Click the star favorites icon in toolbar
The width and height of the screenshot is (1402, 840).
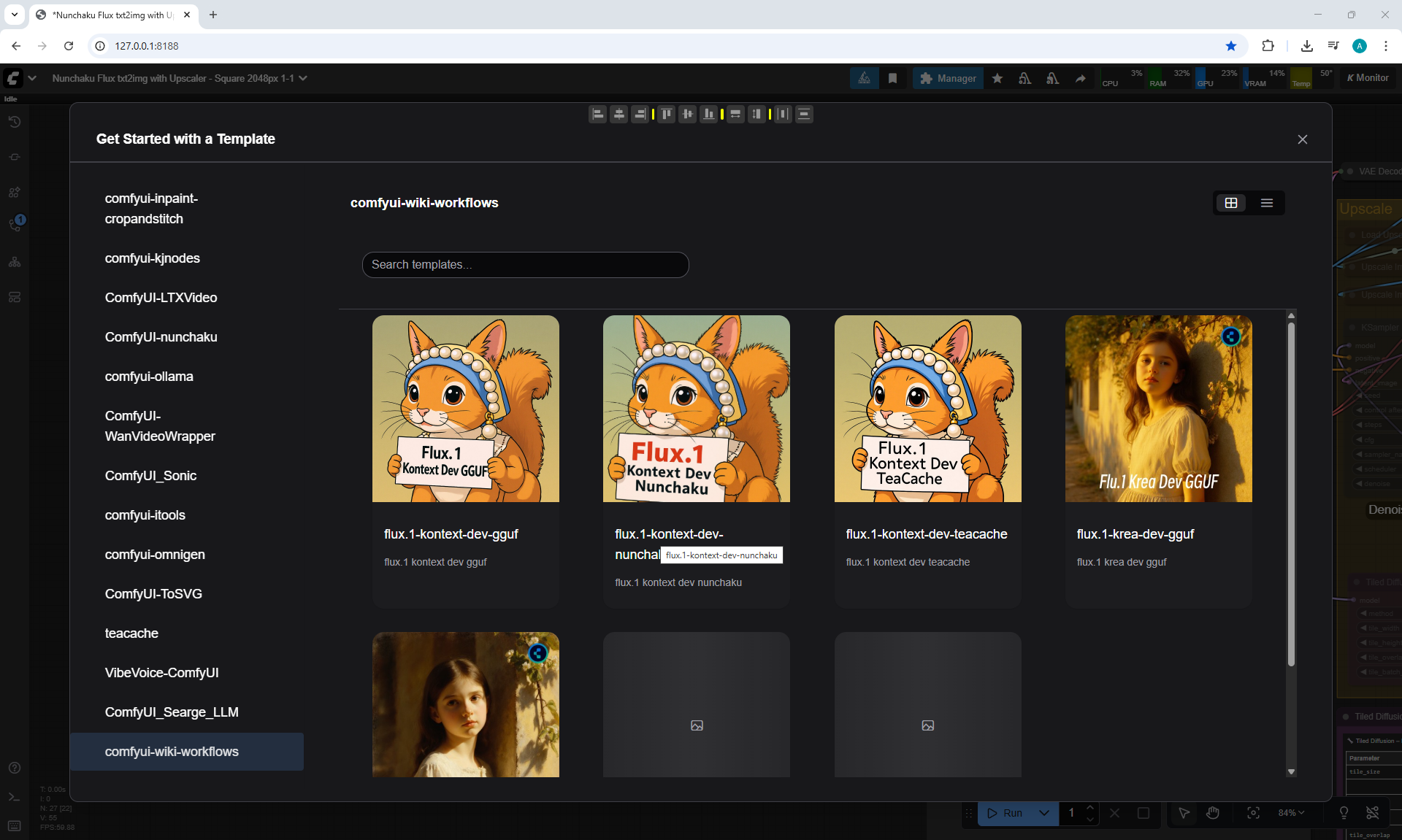[997, 78]
